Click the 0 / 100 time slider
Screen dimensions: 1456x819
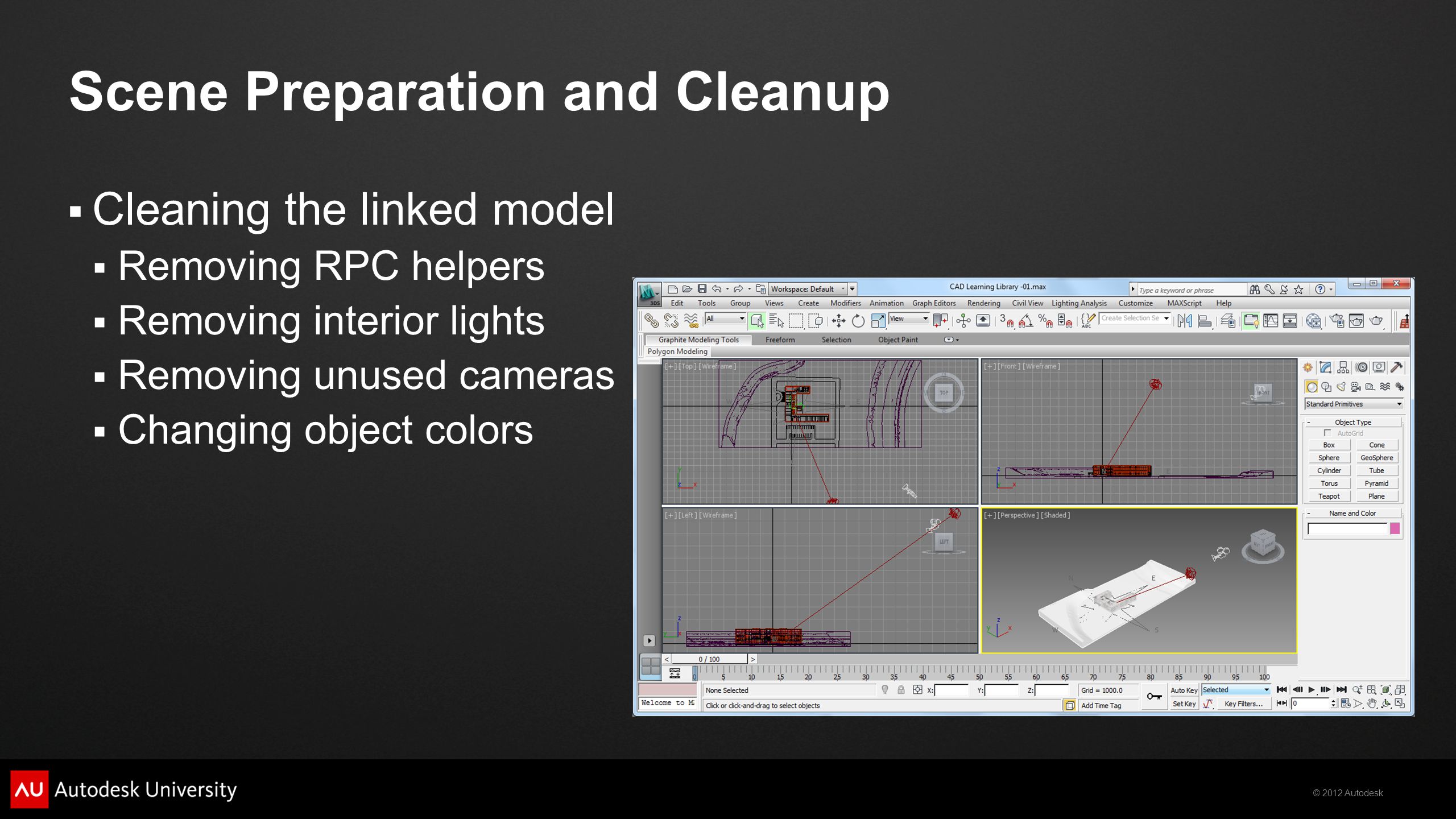click(x=709, y=659)
